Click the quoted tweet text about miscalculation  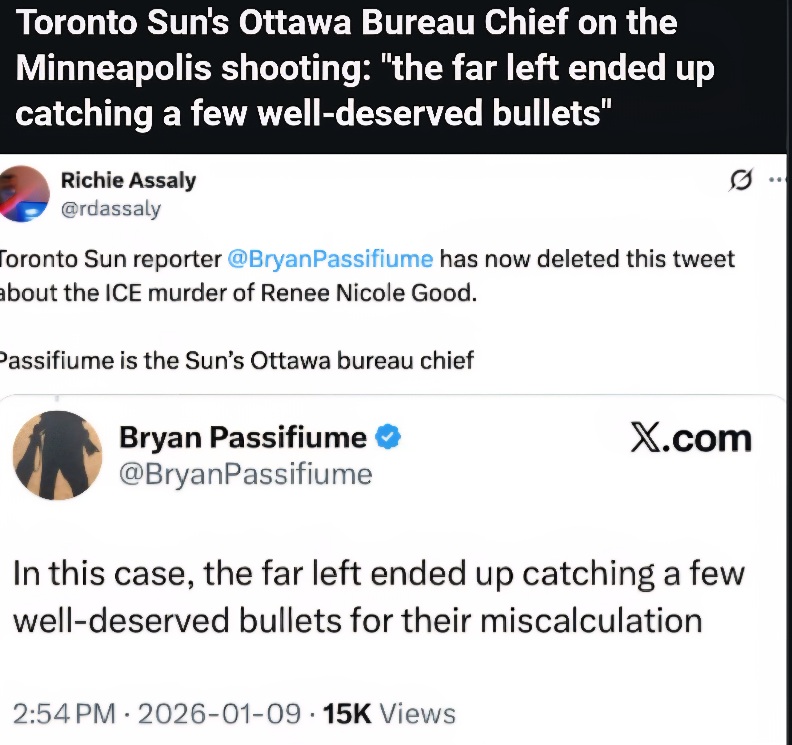[x=378, y=597]
